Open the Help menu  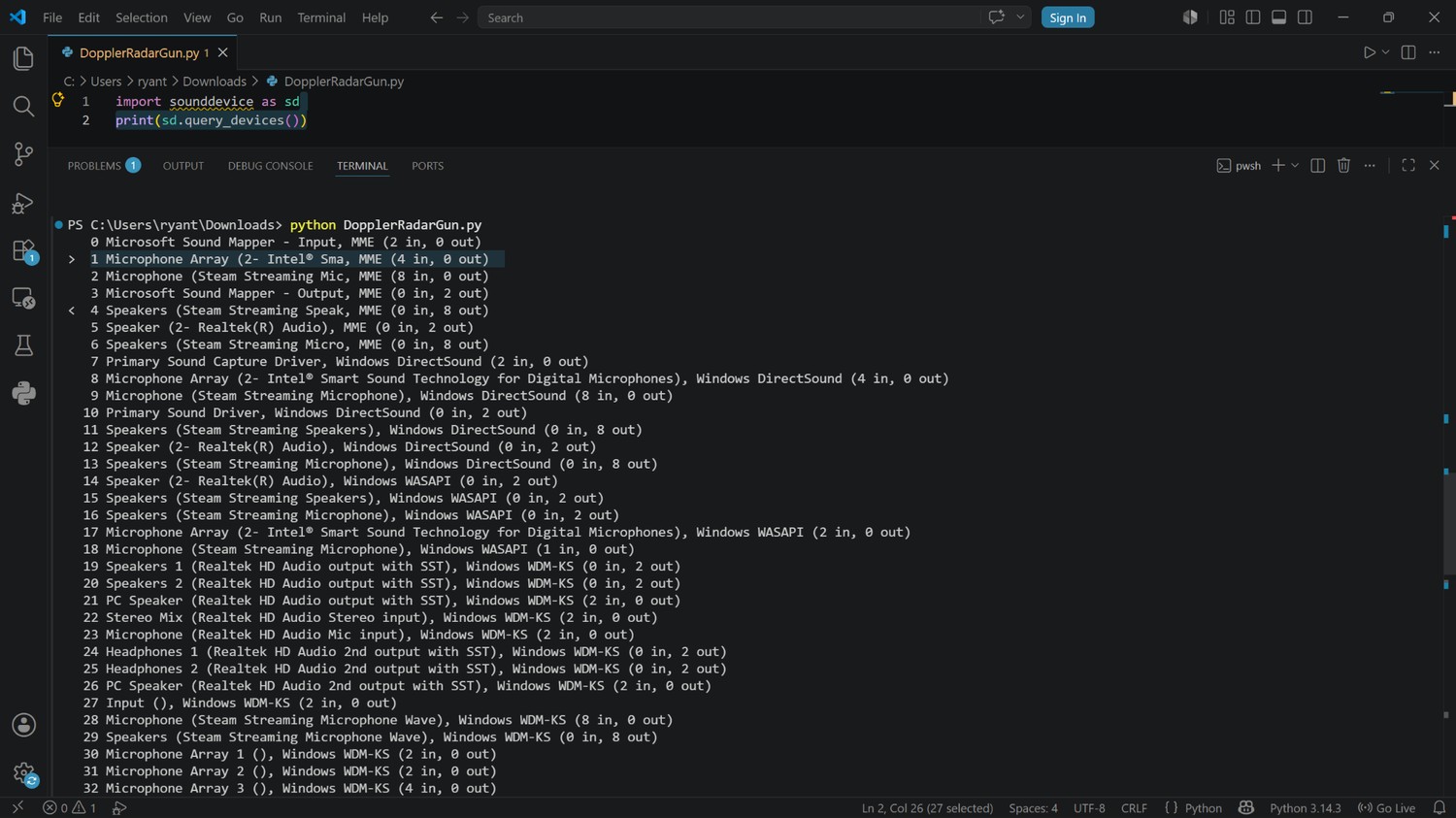pyautogui.click(x=375, y=17)
